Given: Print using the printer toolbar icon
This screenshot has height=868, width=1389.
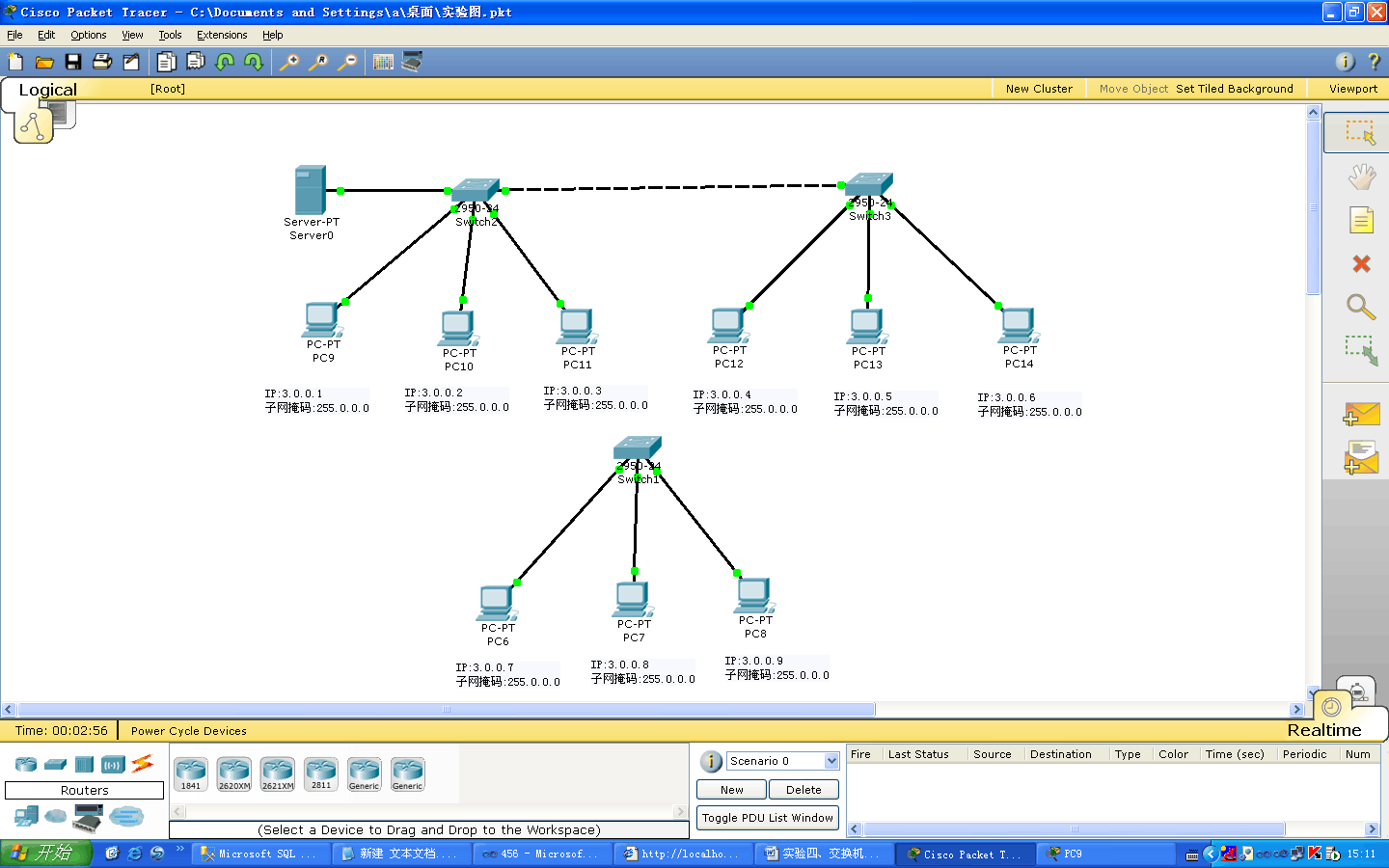Looking at the screenshot, I should click(102, 62).
